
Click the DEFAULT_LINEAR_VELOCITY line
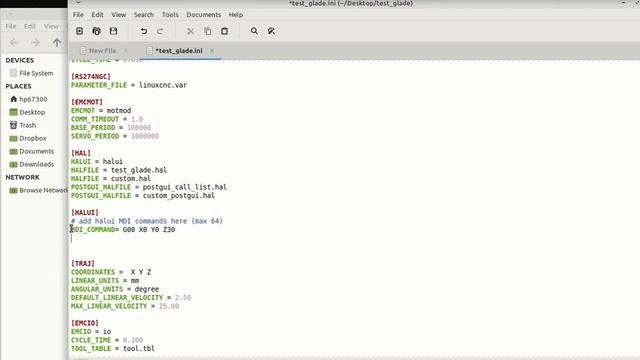coord(131,298)
